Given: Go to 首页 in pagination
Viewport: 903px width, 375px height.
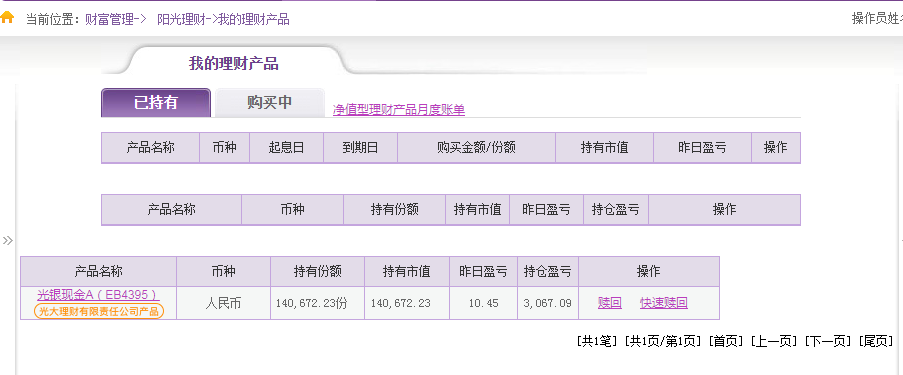Looking at the screenshot, I should click(x=726, y=341).
